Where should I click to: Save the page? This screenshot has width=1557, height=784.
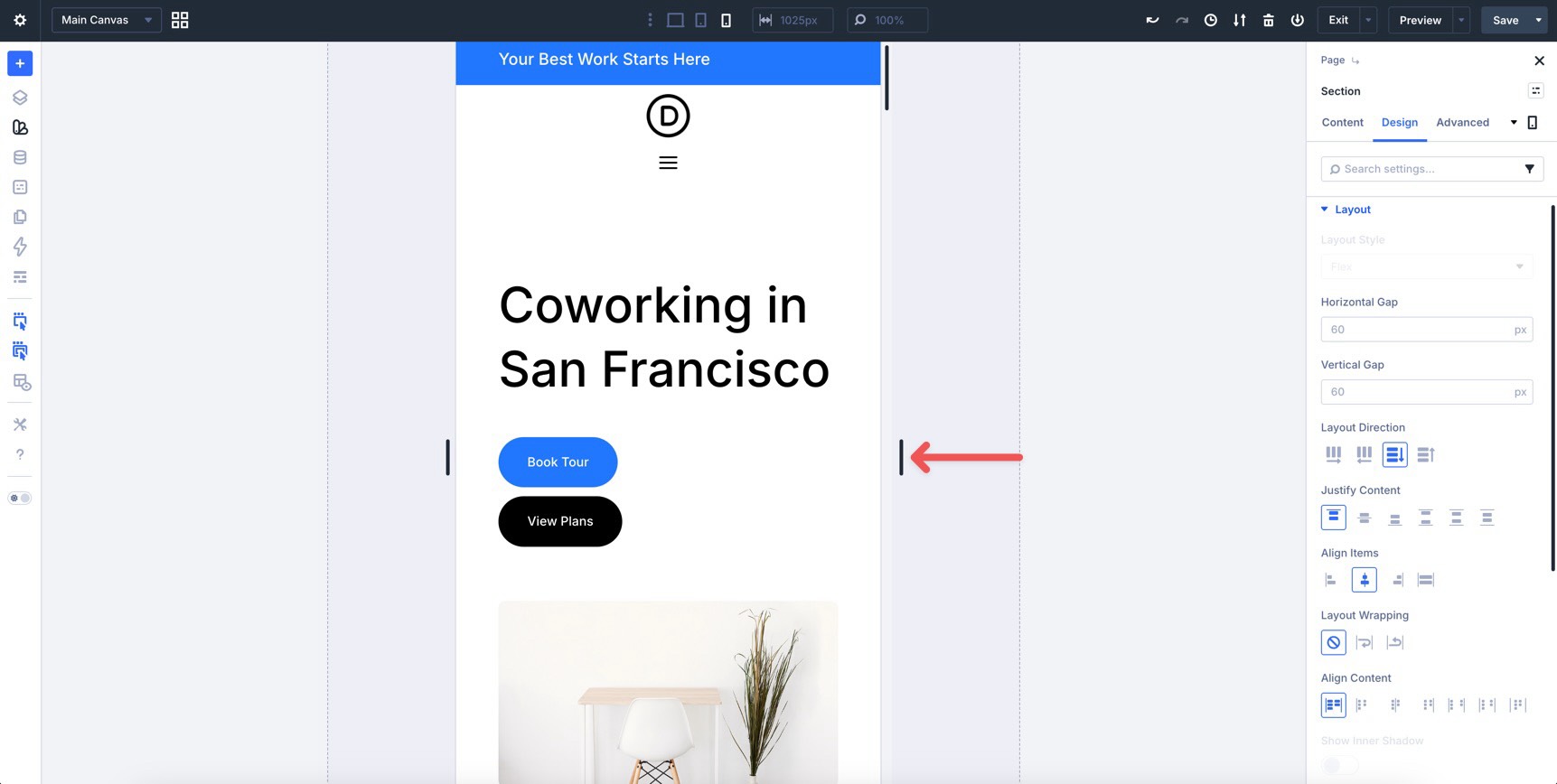(x=1505, y=20)
